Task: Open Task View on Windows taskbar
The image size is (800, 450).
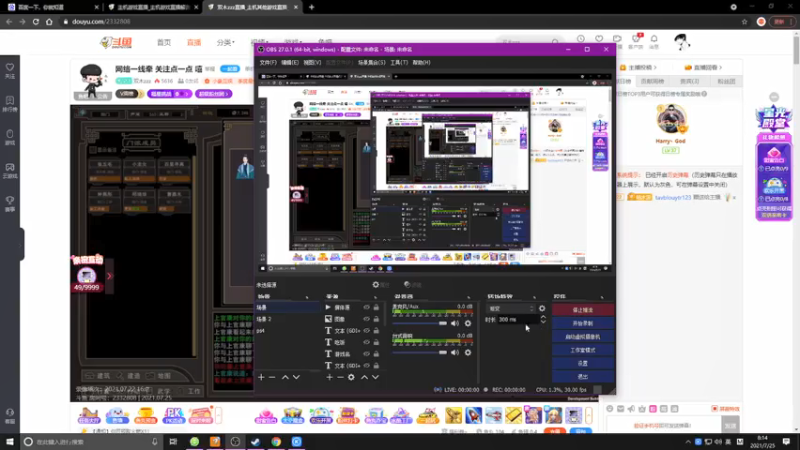Action: point(173,442)
